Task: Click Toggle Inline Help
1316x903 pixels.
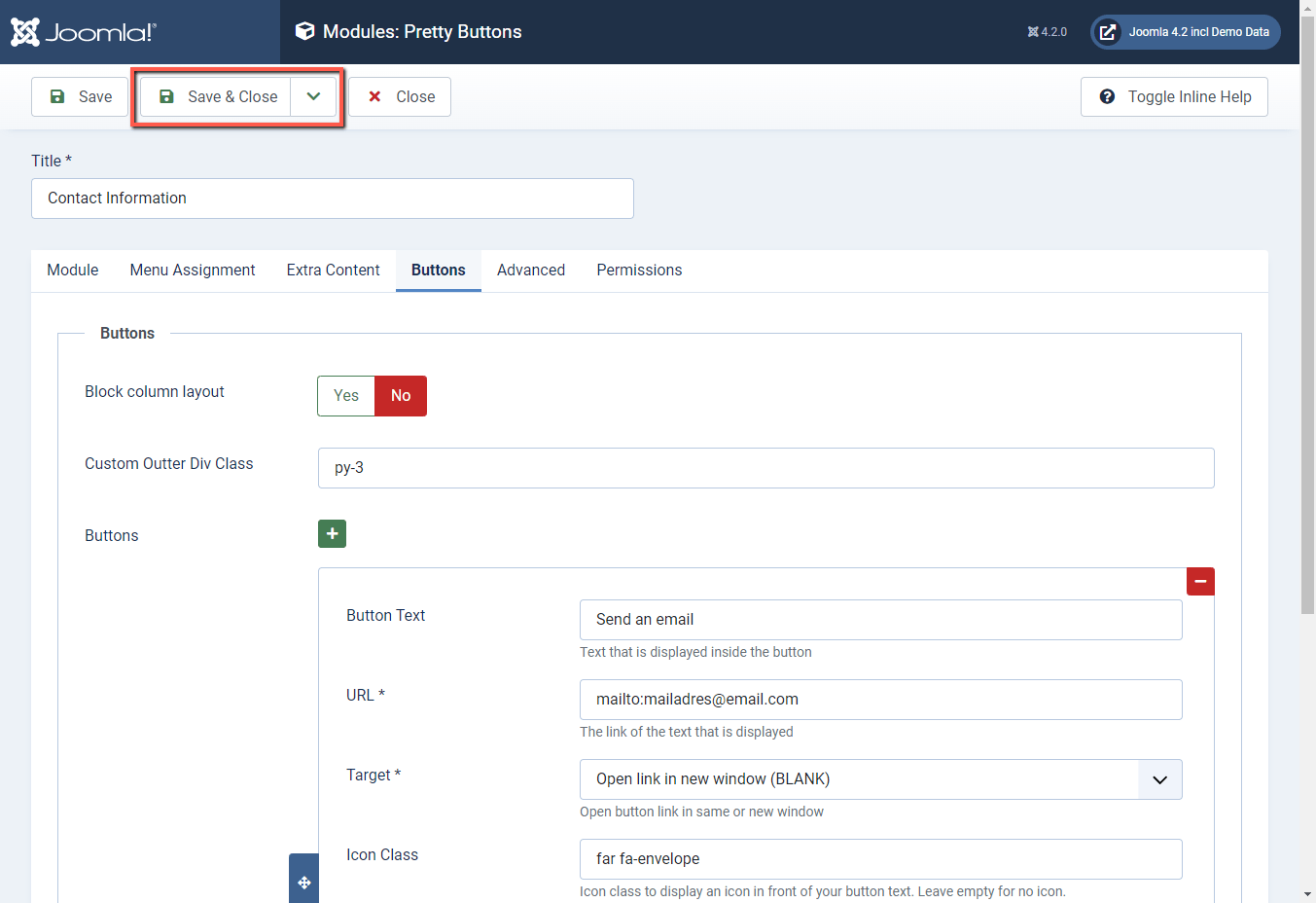Action: click(1174, 96)
